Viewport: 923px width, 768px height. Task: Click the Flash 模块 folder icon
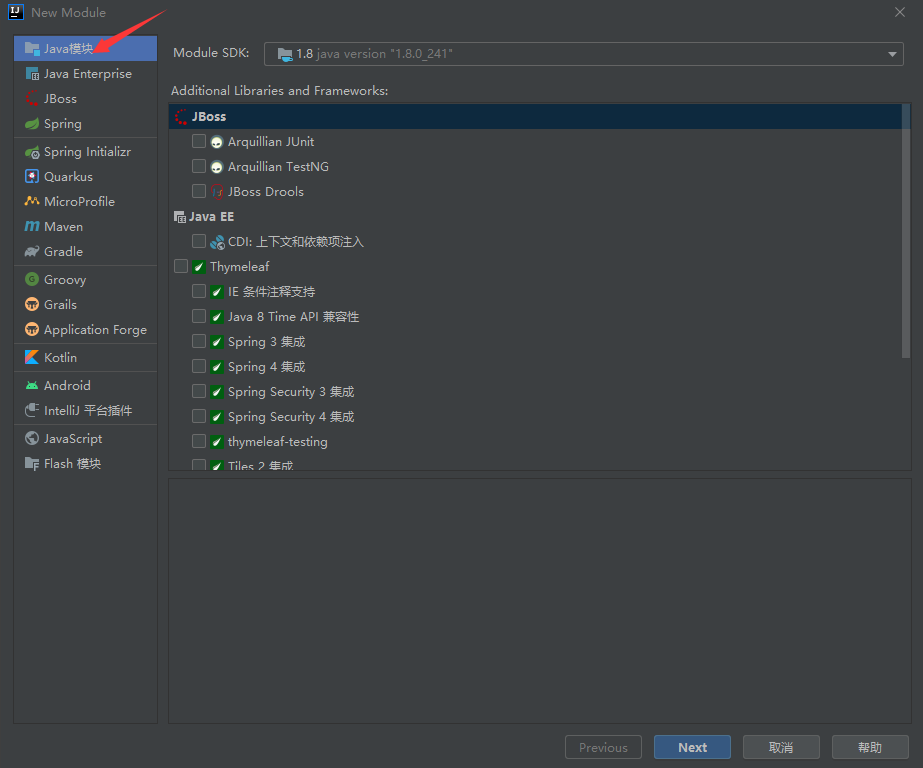pyautogui.click(x=32, y=464)
